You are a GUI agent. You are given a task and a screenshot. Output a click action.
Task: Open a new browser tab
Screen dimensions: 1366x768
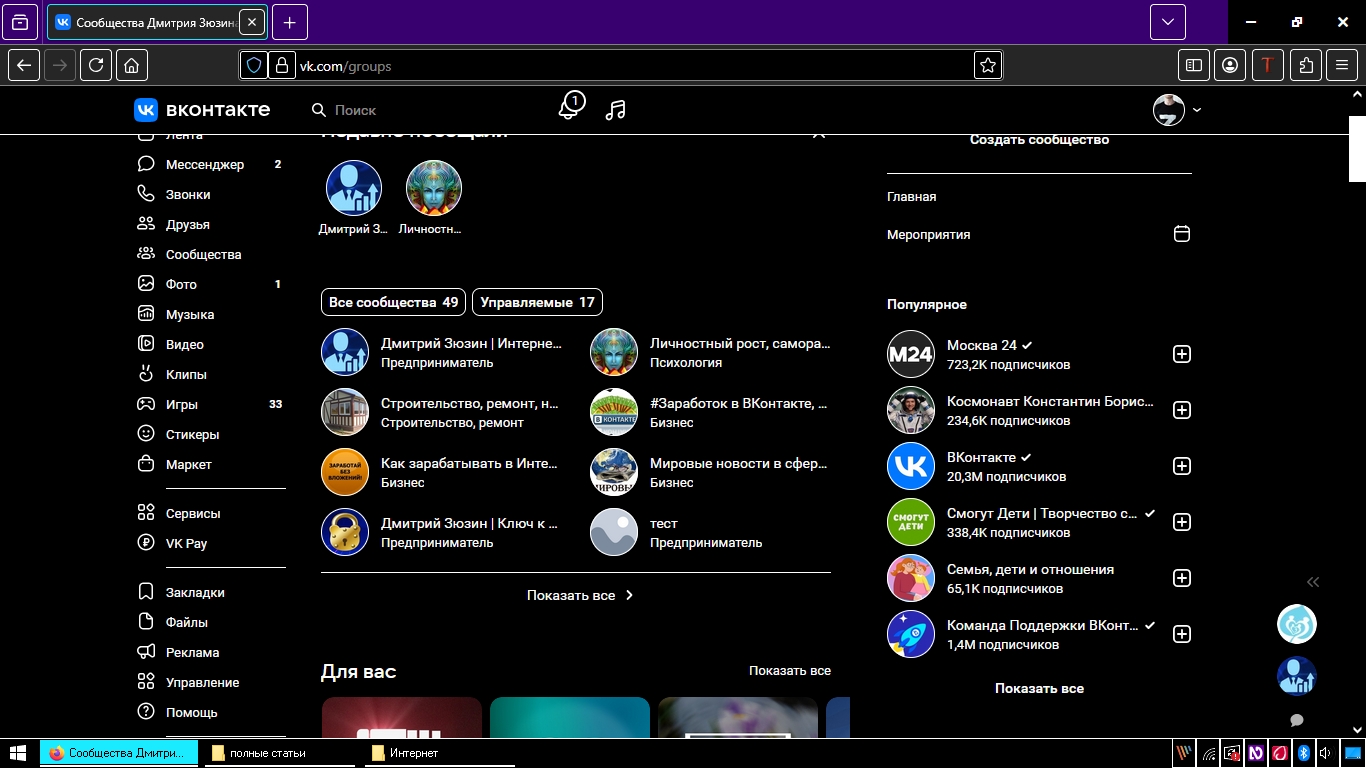pos(290,22)
